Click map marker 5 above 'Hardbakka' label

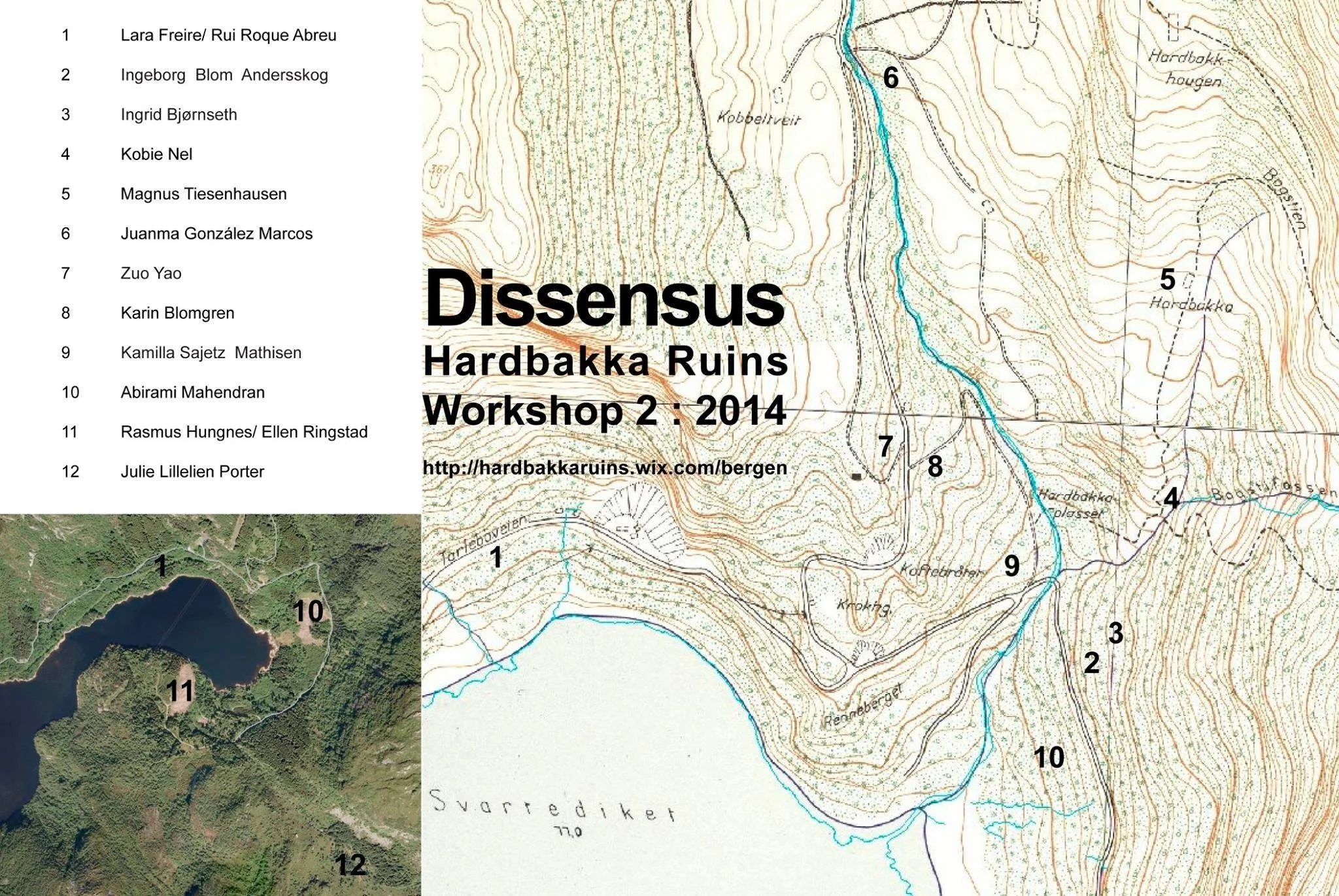coord(1167,280)
